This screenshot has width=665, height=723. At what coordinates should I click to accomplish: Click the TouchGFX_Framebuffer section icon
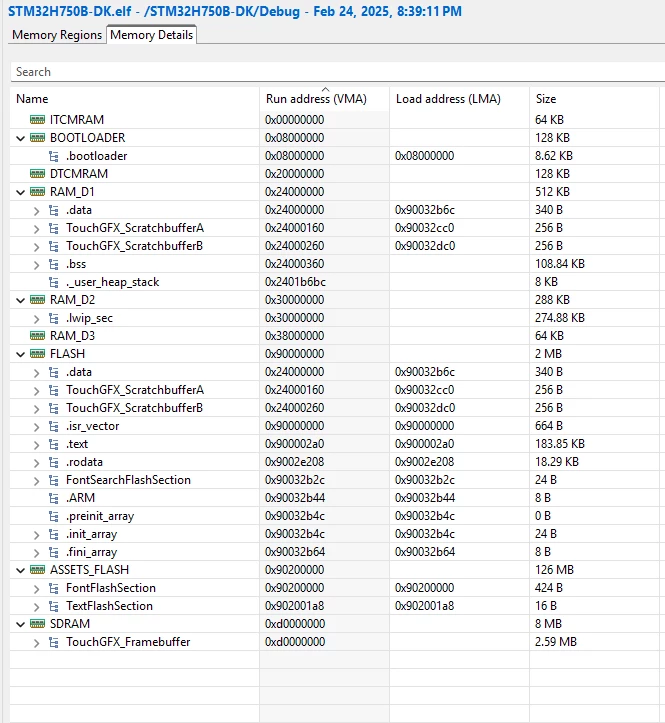pos(53,642)
